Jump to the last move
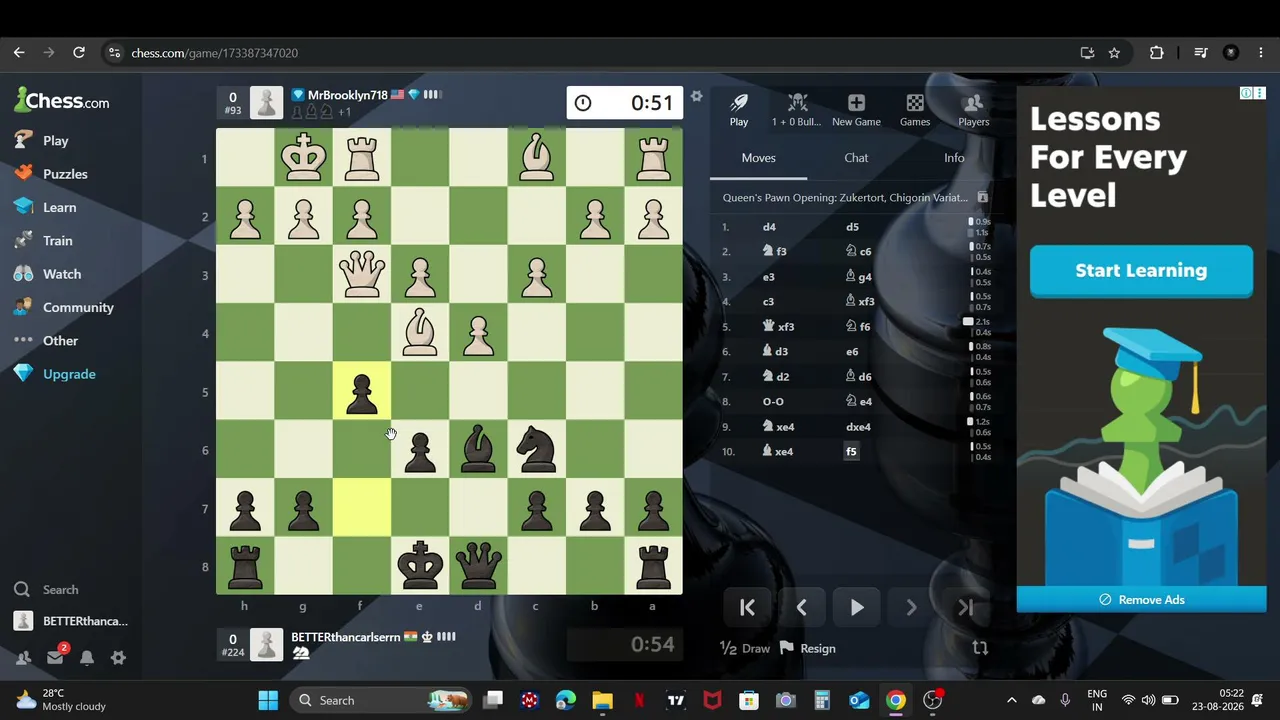This screenshot has width=1280, height=720. [x=965, y=607]
